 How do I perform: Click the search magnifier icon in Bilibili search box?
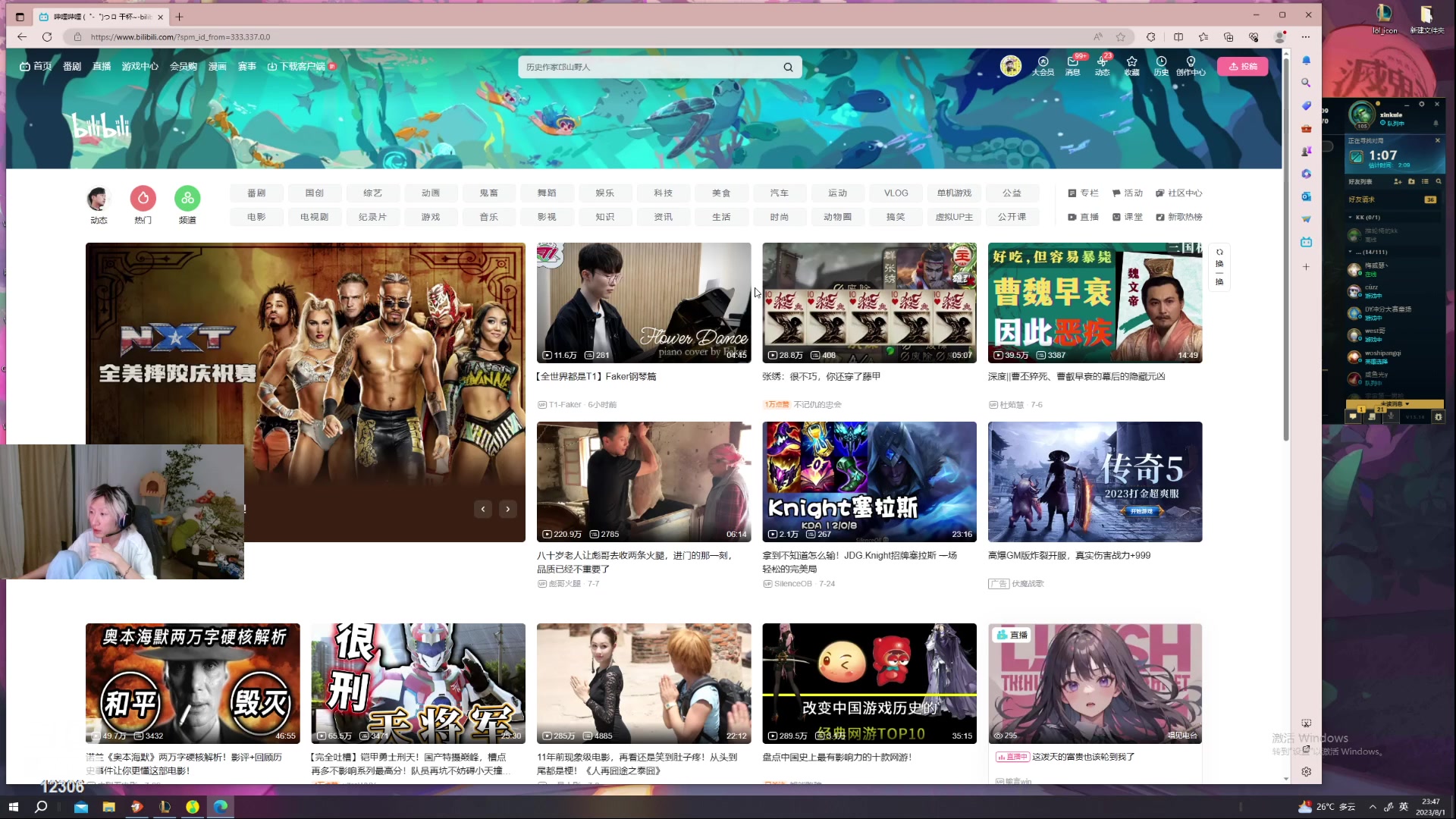(788, 67)
